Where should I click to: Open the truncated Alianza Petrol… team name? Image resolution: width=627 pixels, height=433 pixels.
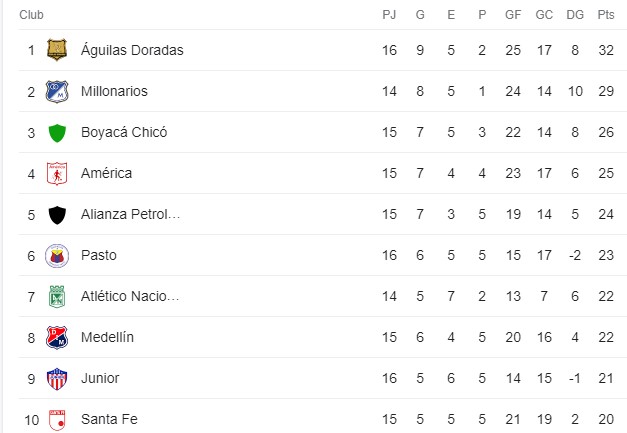(x=130, y=214)
